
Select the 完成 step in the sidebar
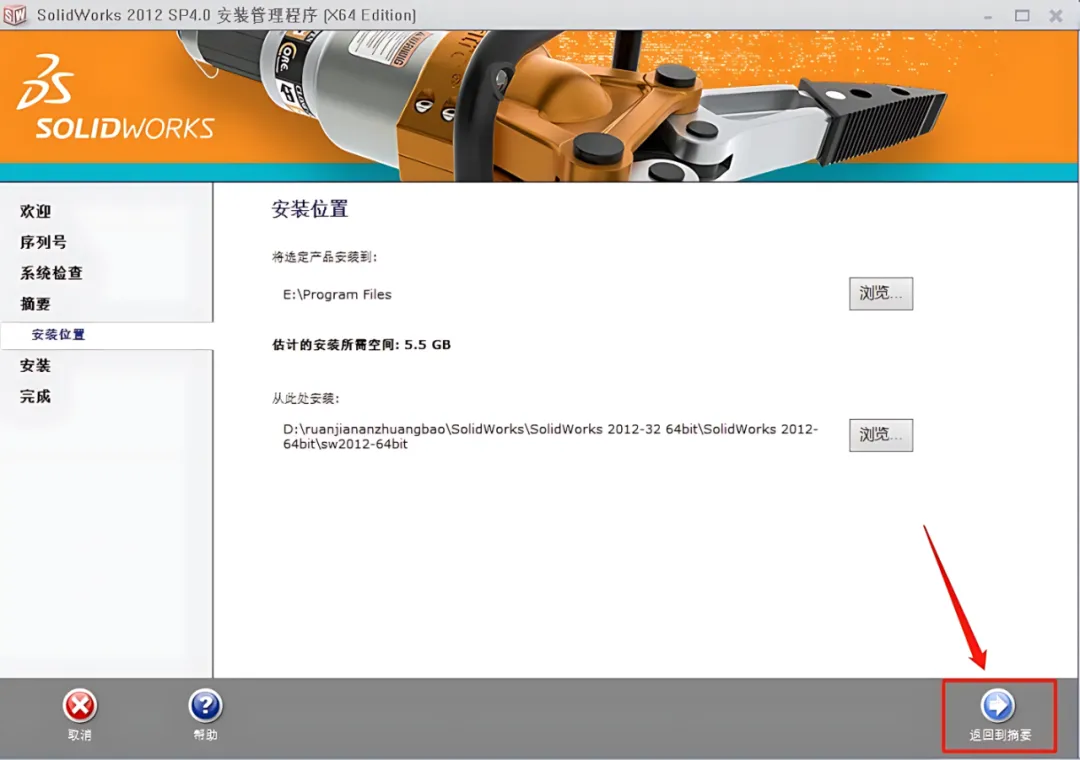point(35,396)
